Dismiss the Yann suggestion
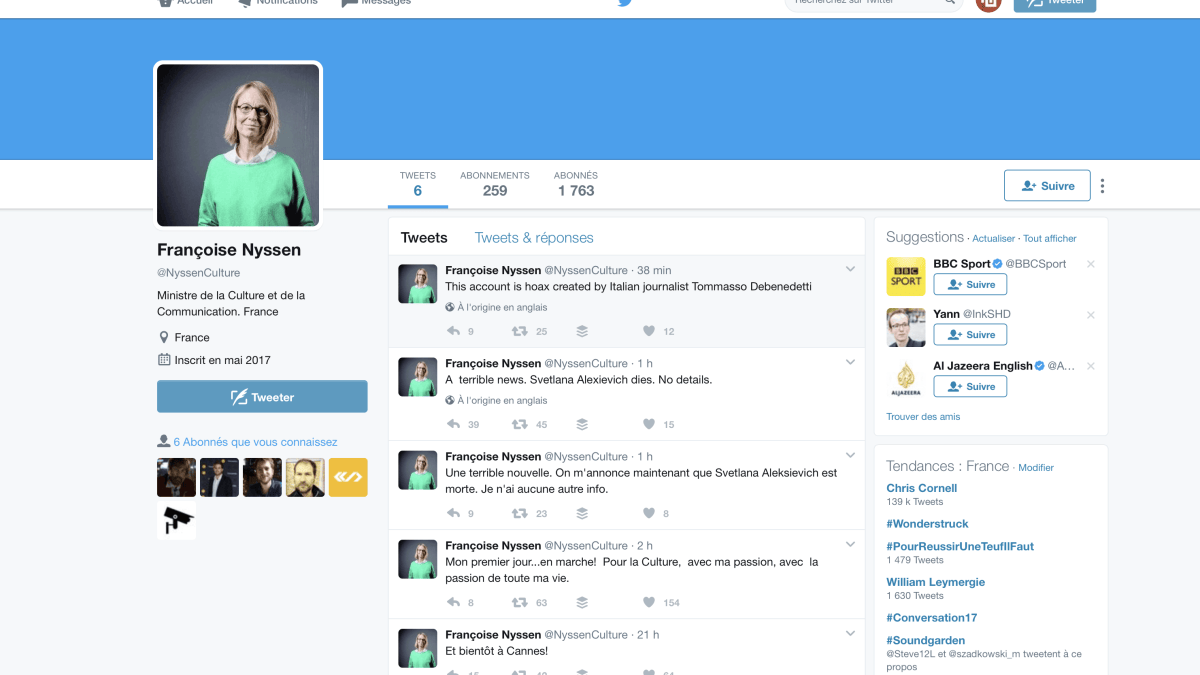 (x=1090, y=314)
